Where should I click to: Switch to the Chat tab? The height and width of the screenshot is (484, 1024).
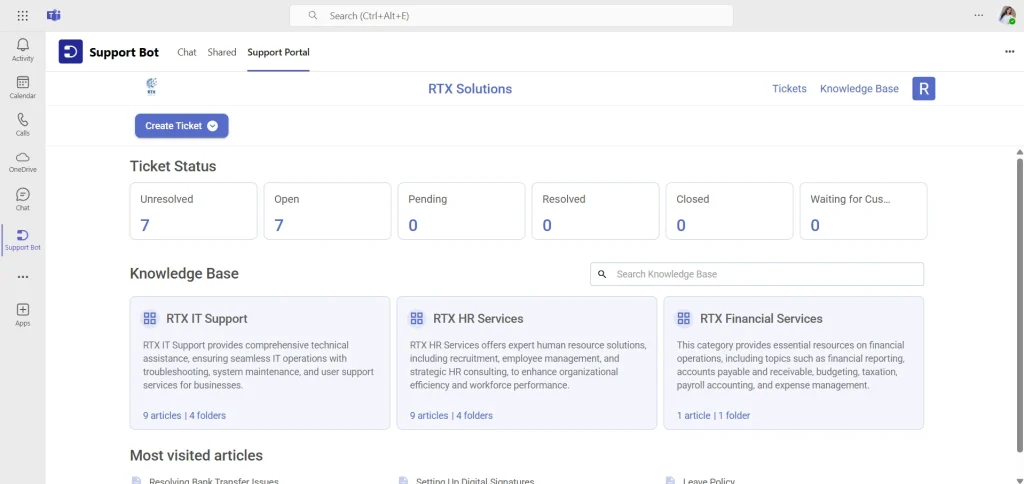[x=187, y=52]
